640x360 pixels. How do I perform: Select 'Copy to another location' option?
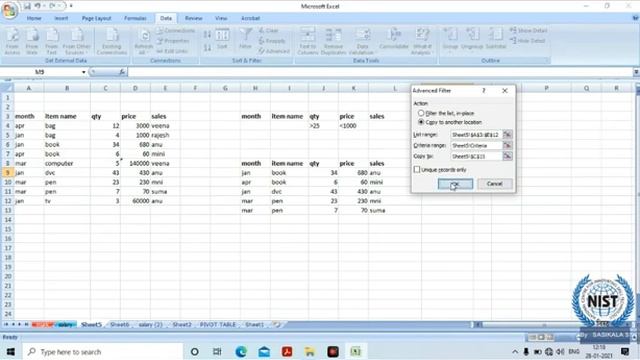pos(421,122)
